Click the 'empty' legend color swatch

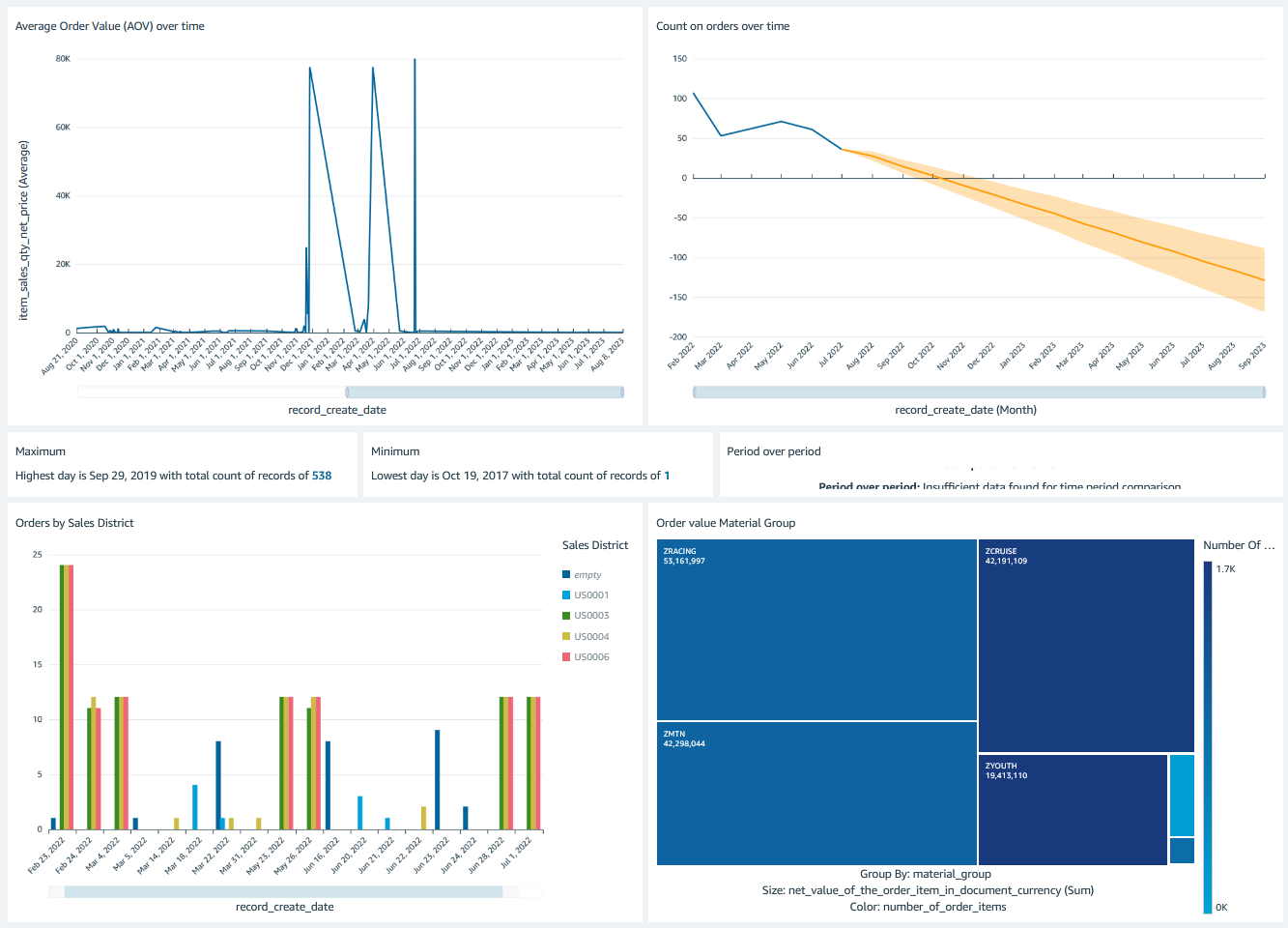tap(566, 574)
